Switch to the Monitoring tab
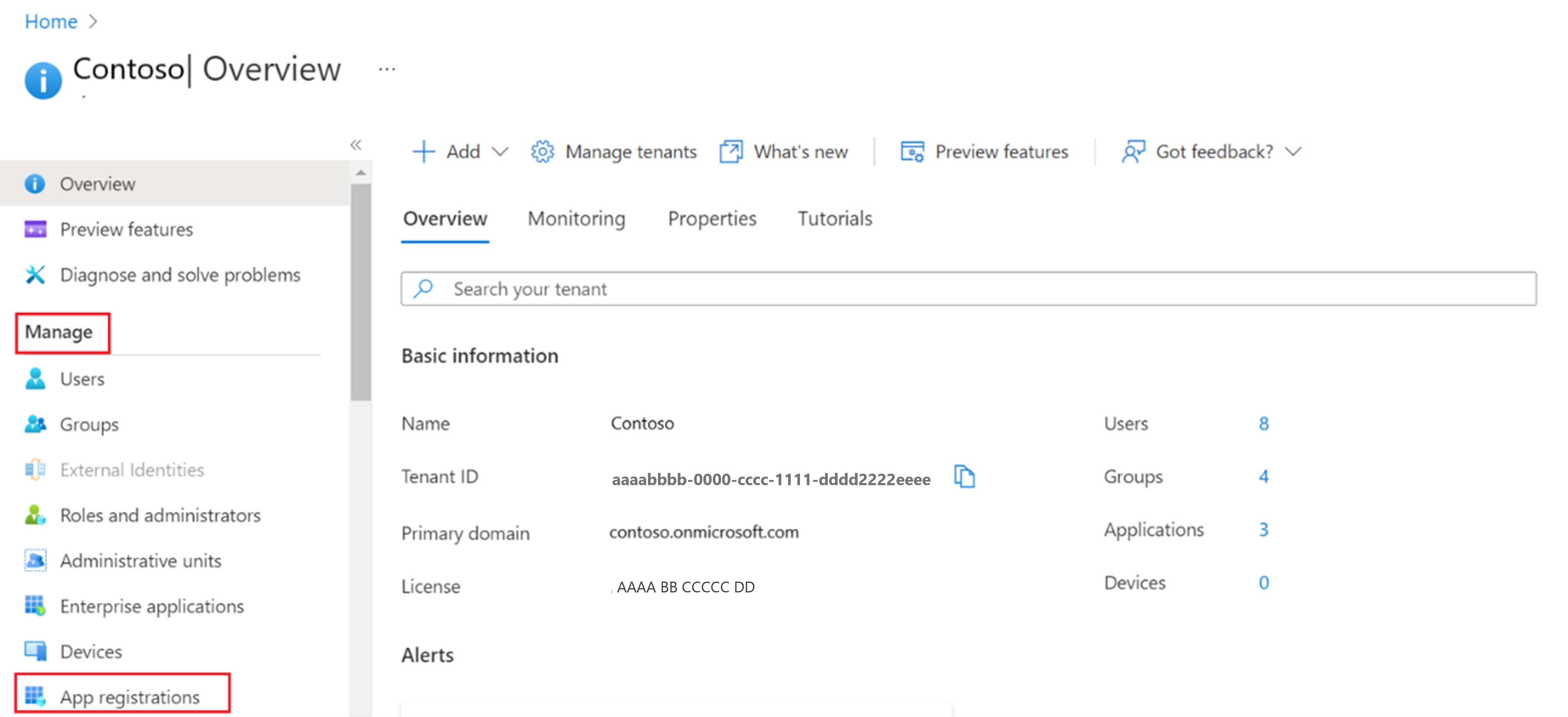This screenshot has height=717, width=1568. 576,219
